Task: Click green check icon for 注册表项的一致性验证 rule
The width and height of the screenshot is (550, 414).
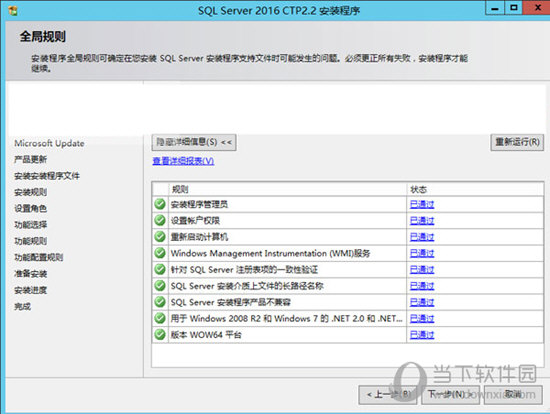Action: (160, 269)
